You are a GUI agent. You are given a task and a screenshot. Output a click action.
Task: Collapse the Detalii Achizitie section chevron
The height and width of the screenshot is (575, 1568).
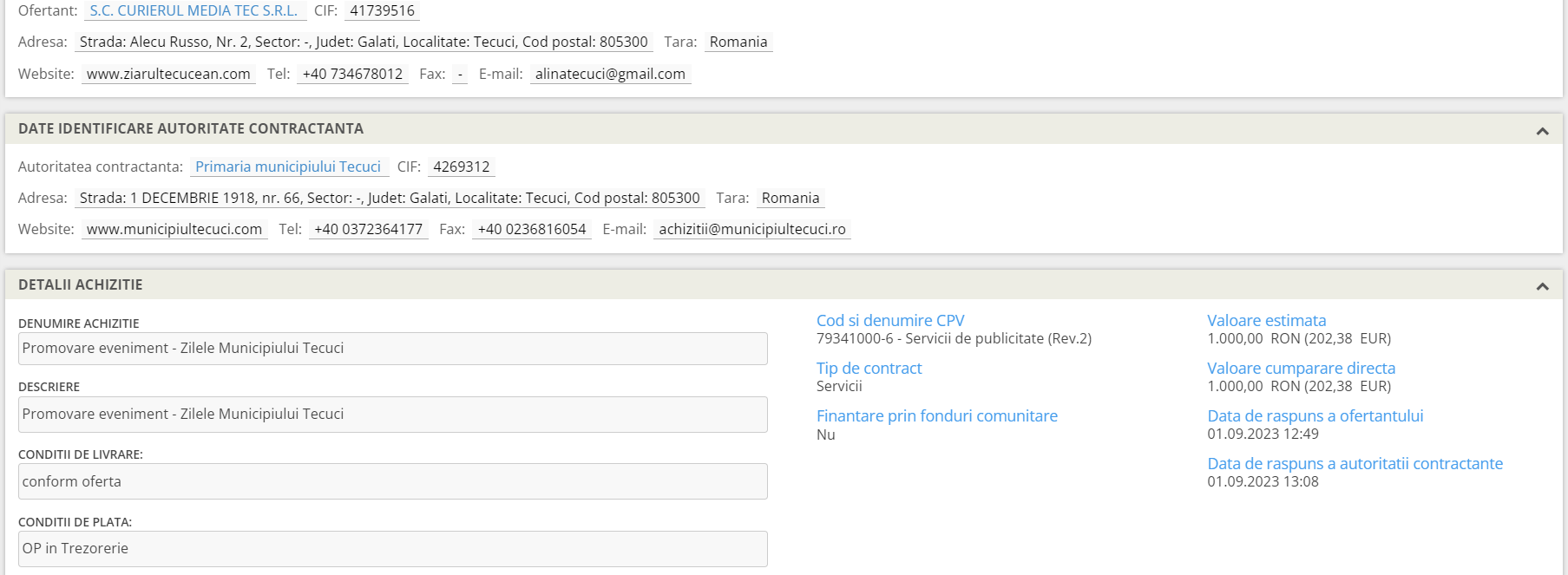(1542, 286)
